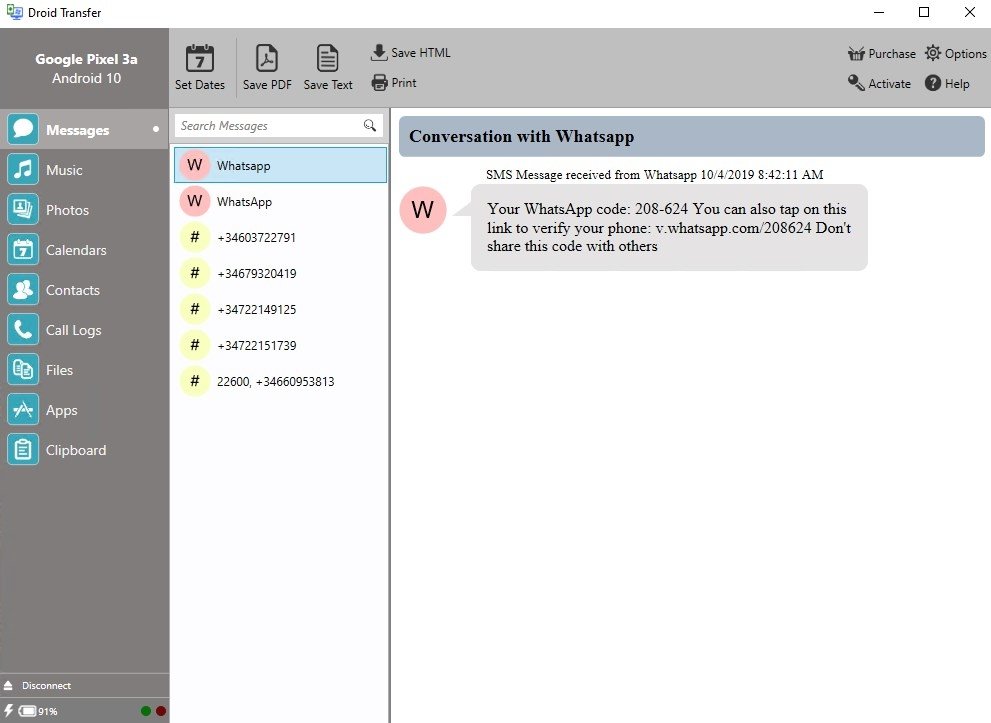Open the Help menu

[x=947, y=83]
